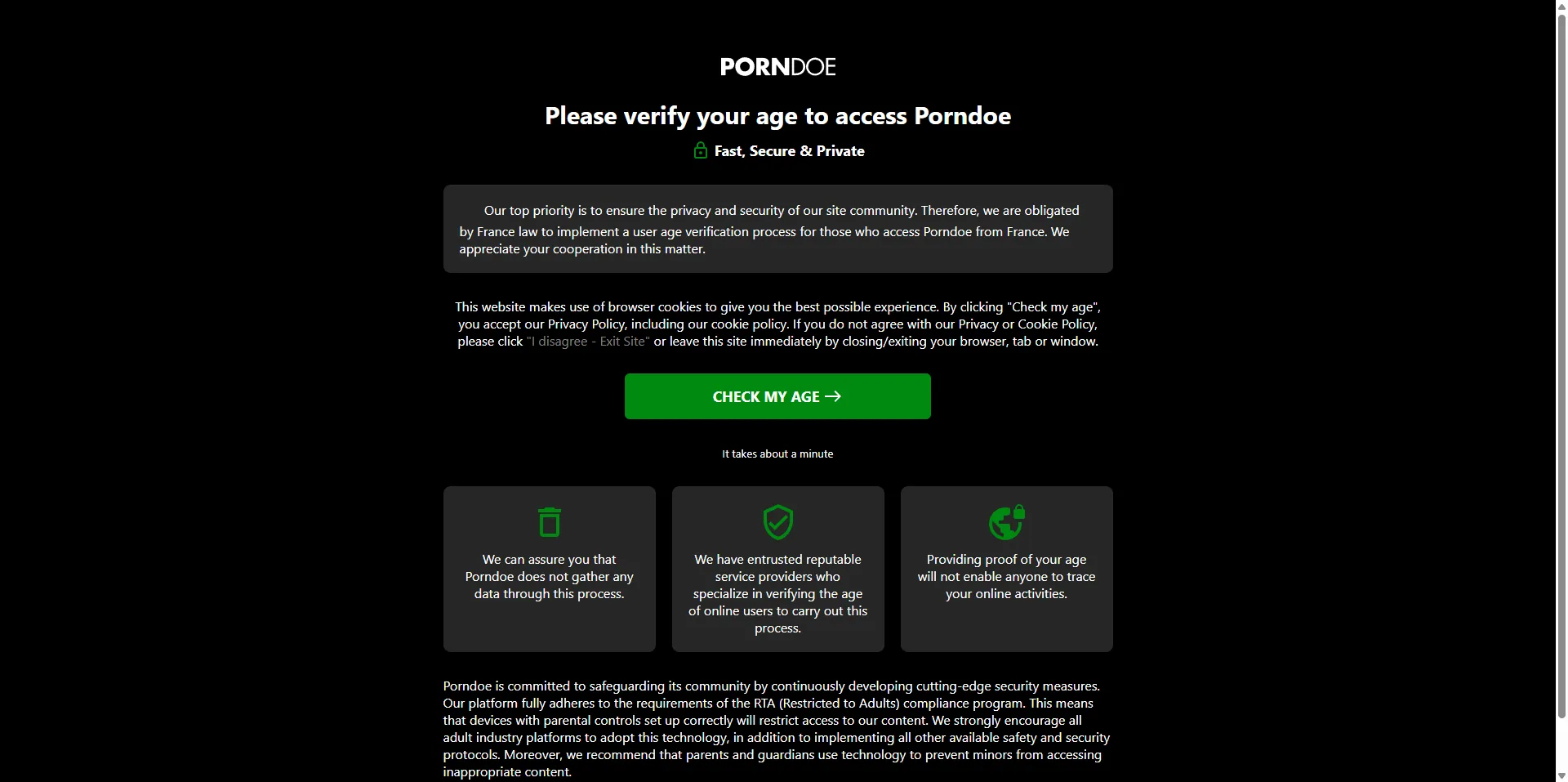Viewport: 1568px width, 782px height.
Task: Click the globe with lock icon
Action: (x=1006, y=522)
